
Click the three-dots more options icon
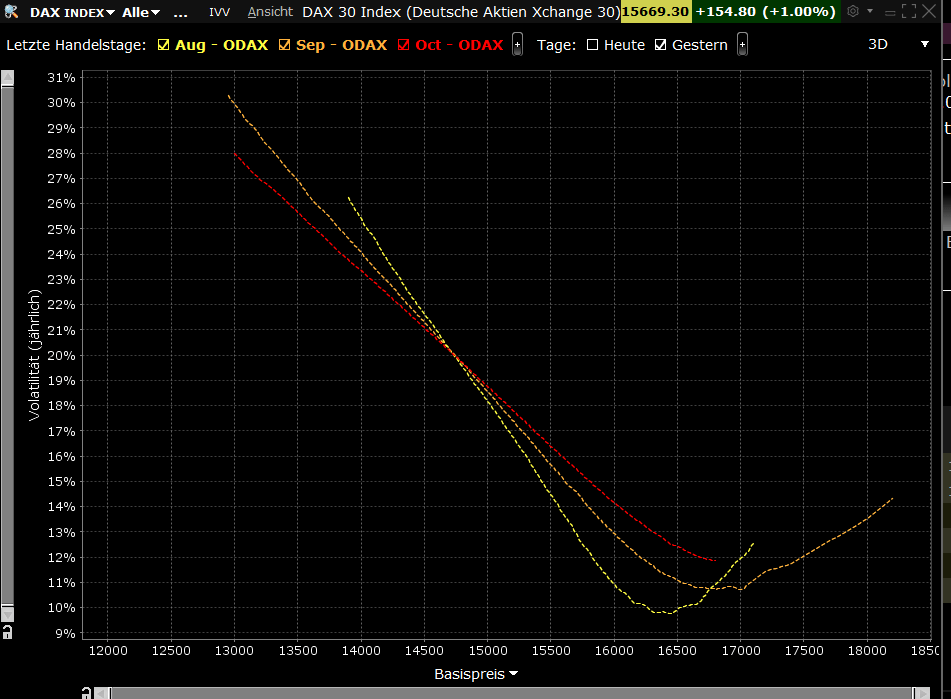click(x=180, y=12)
